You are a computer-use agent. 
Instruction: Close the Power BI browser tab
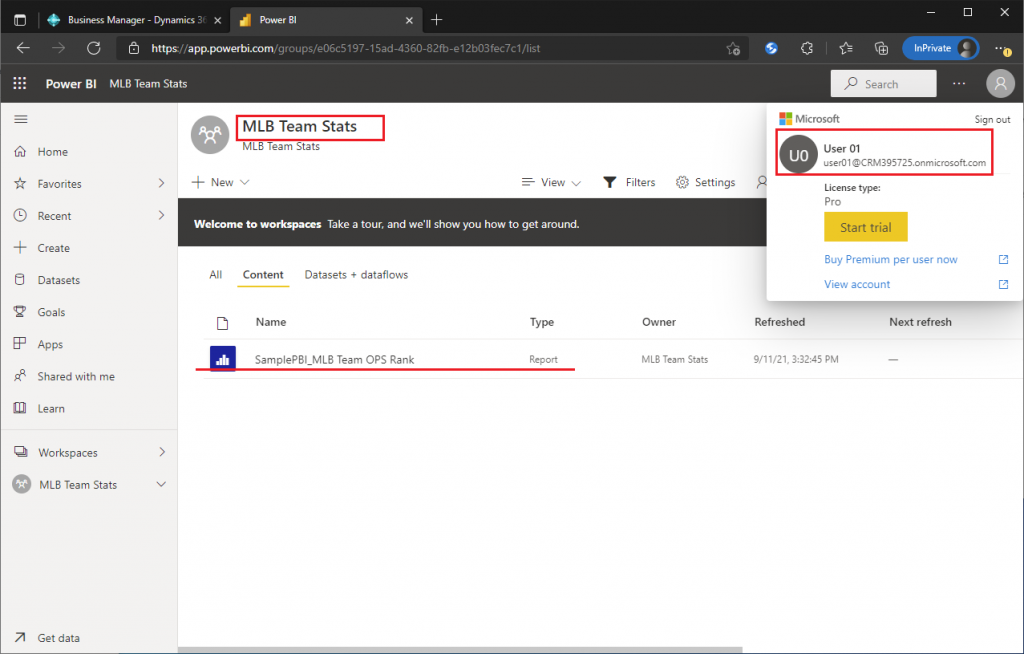409,20
